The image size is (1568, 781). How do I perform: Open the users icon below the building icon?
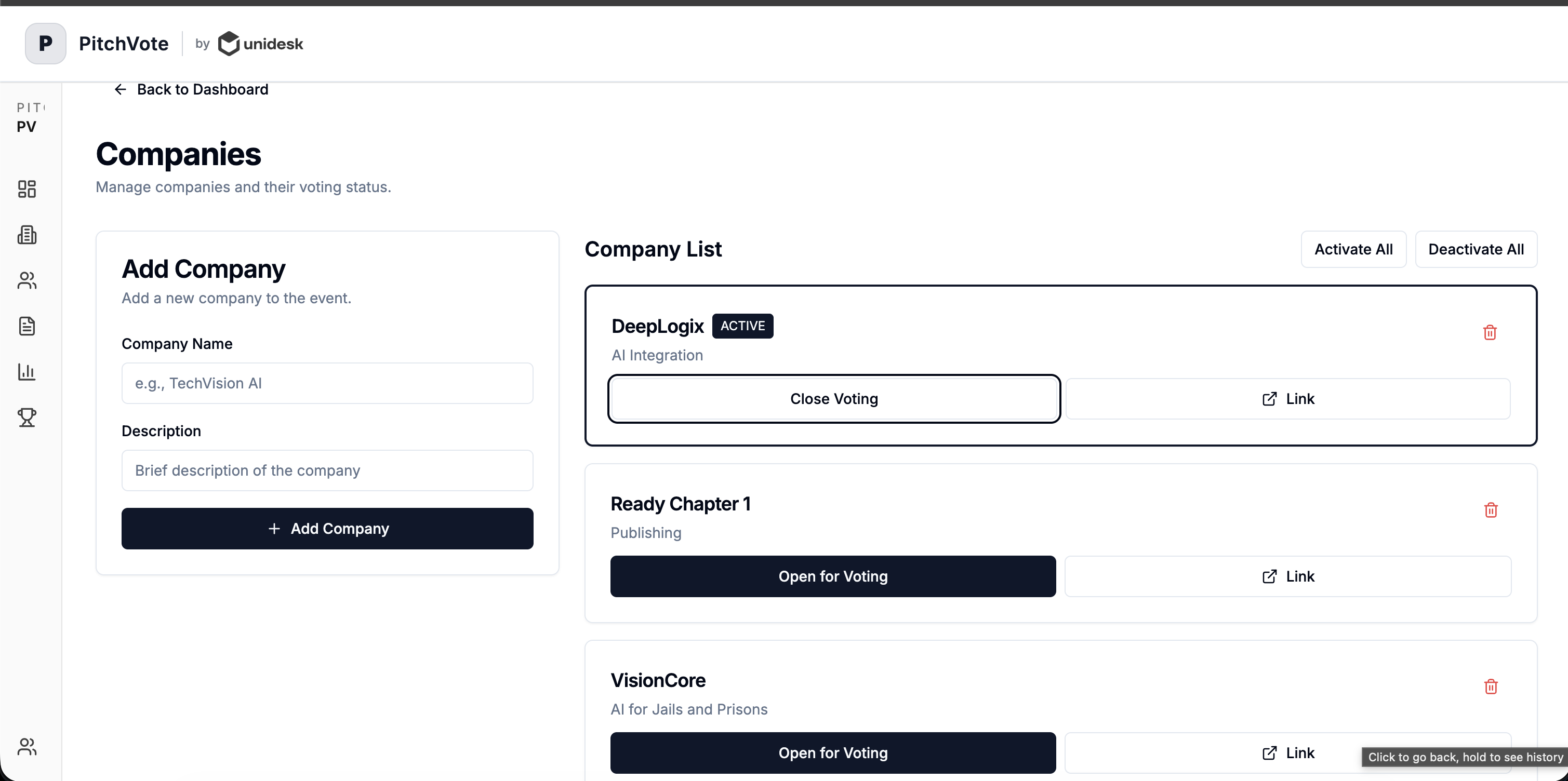click(x=27, y=280)
